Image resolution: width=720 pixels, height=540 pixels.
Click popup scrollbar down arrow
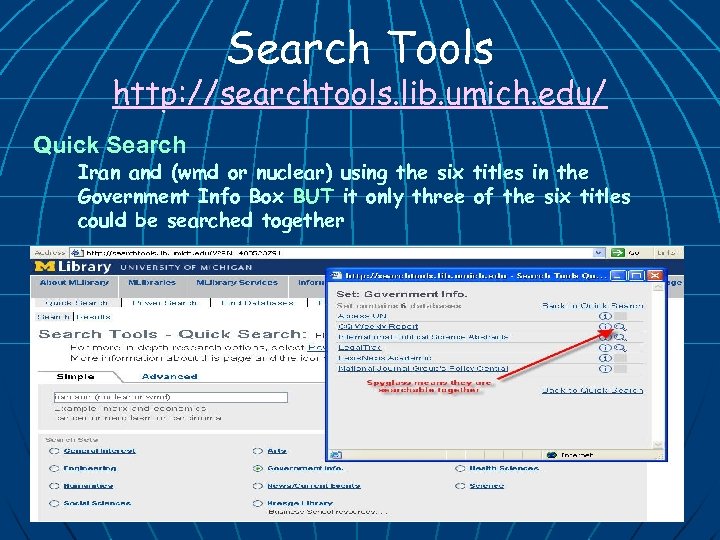click(x=658, y=444)
